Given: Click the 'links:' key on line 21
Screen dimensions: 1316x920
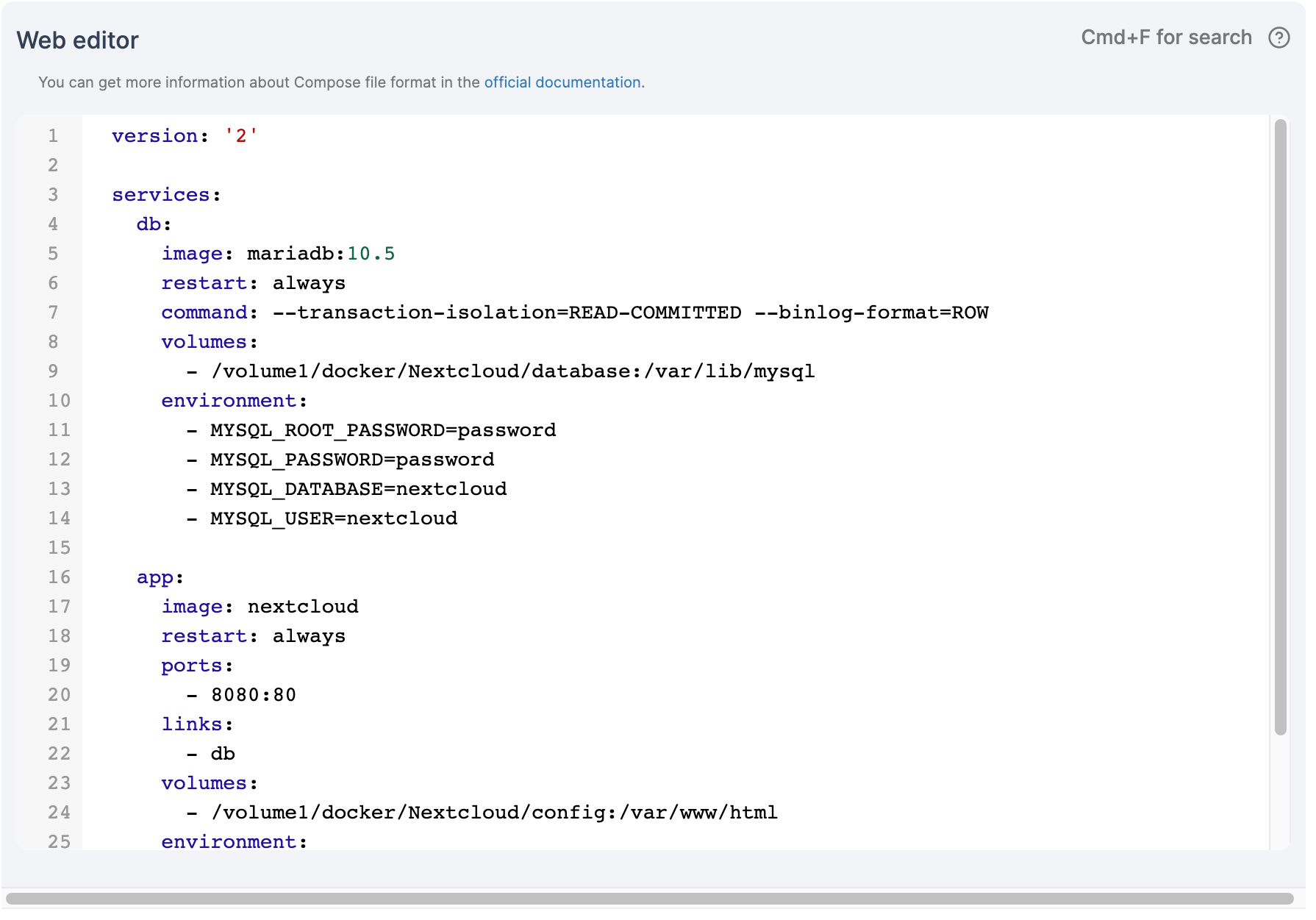Looking at the screenshot, I should [192, 724].
